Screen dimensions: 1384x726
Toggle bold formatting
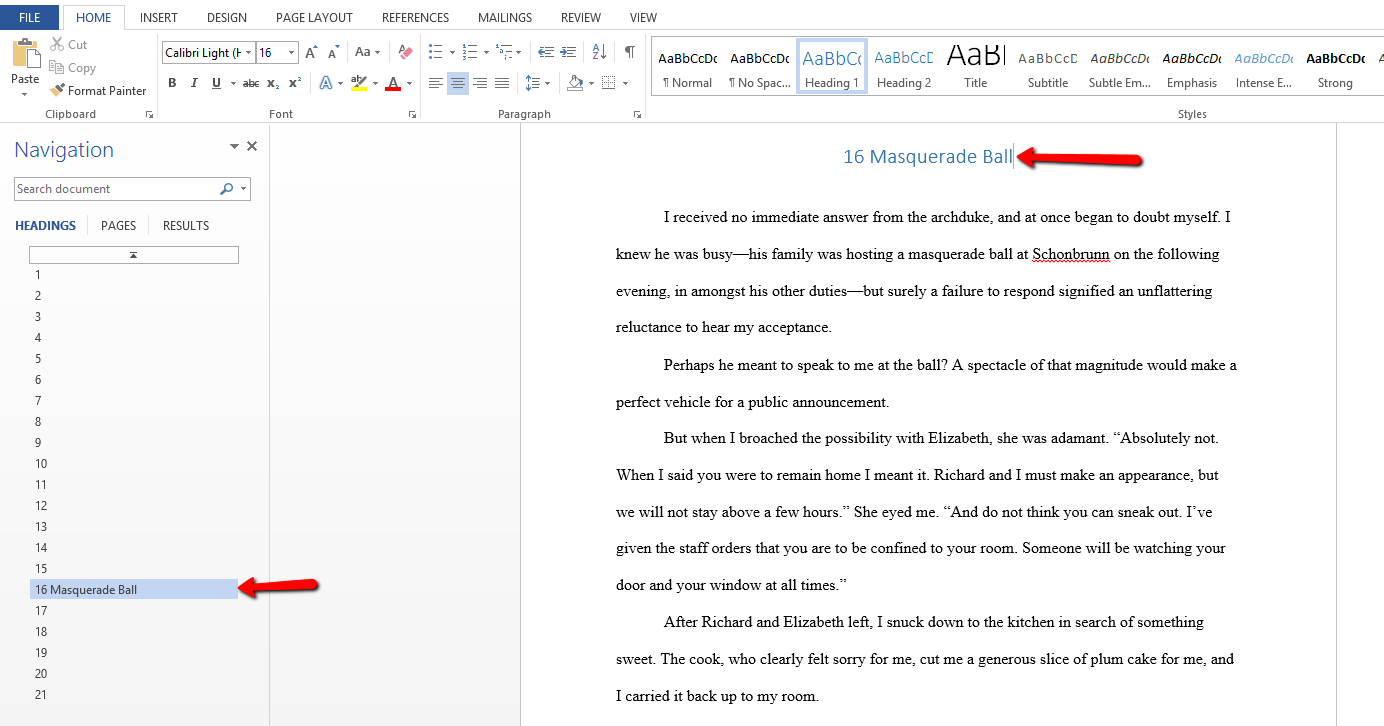(172, 83)
